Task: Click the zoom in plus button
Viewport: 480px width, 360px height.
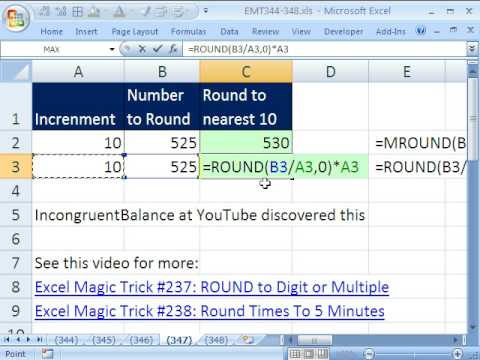Action: pyautogui.click(x=458, y=354)
